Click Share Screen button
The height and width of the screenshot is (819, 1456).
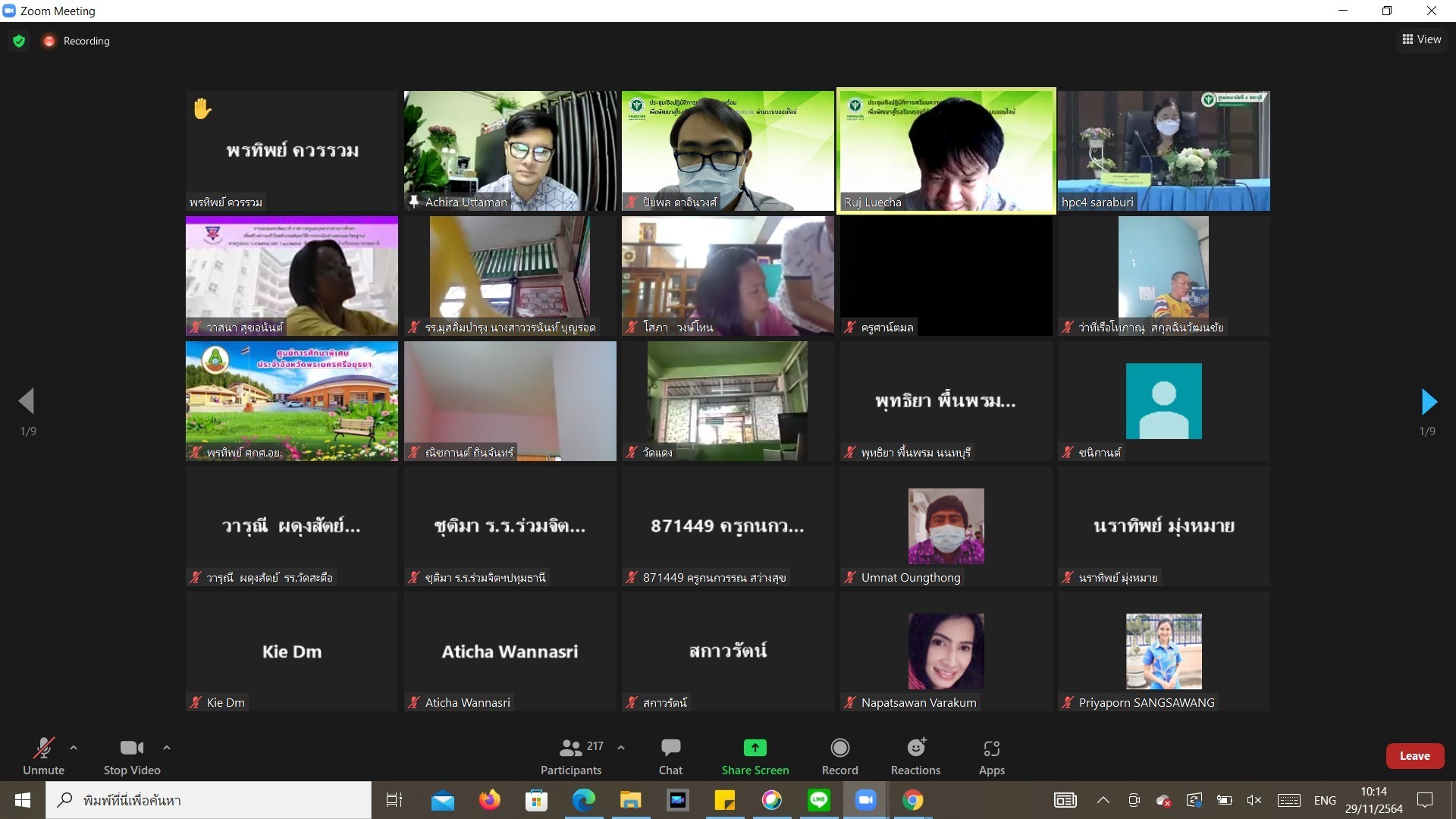(755, 756)
